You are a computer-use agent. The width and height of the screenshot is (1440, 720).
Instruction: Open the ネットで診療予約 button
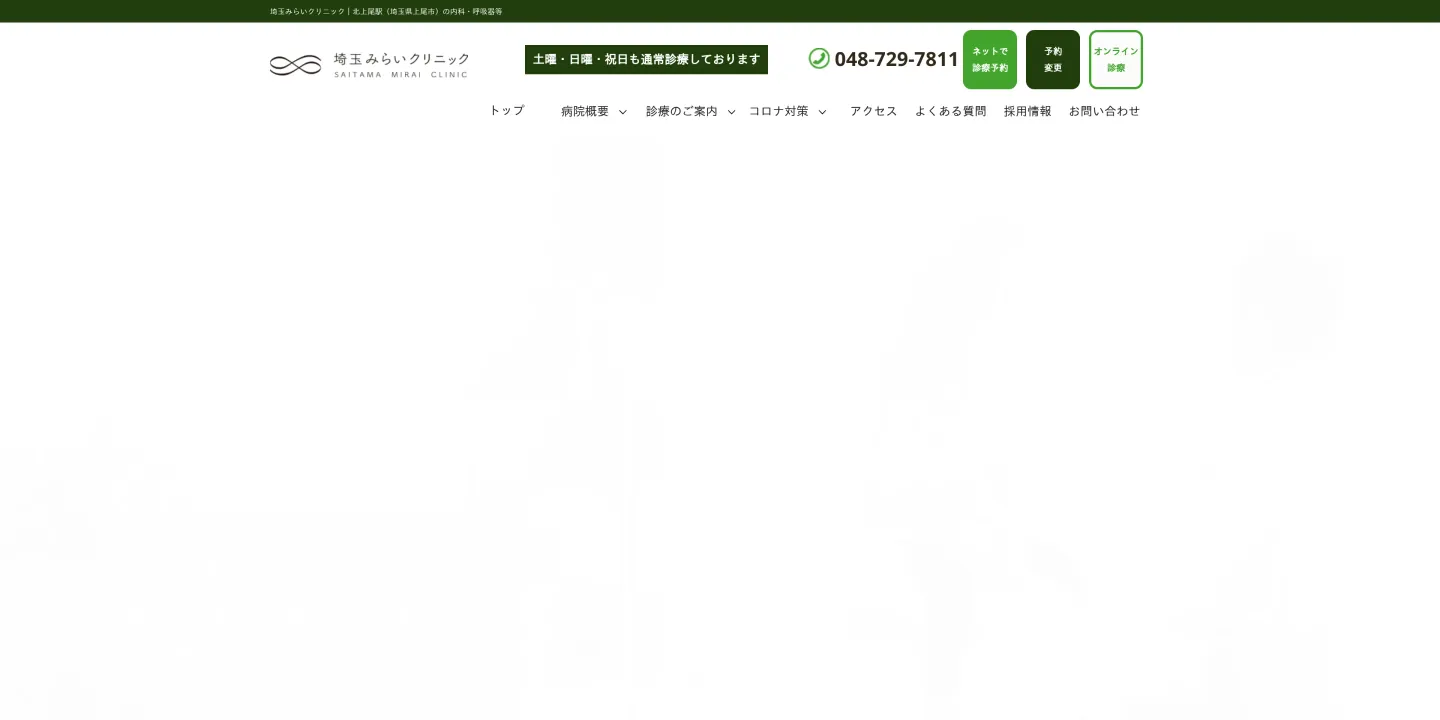point(990,59)
